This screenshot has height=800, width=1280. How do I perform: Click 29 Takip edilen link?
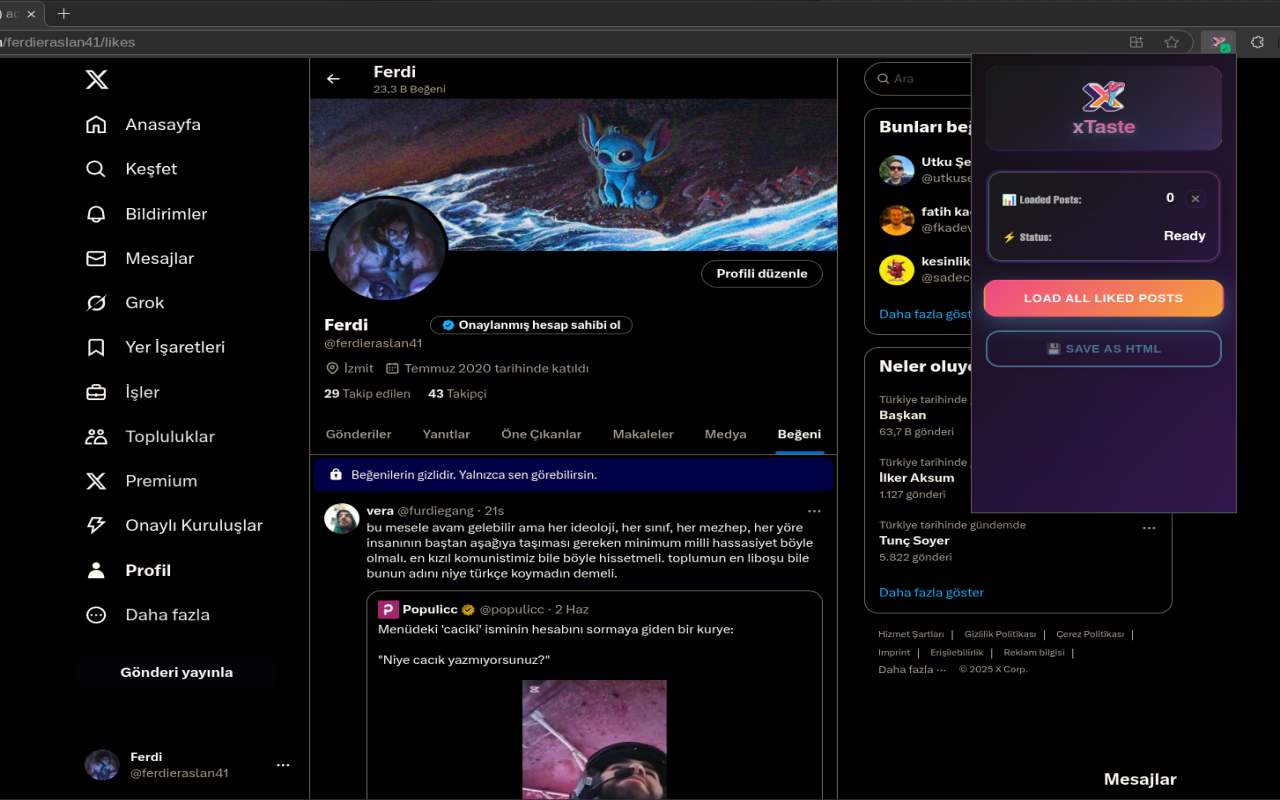pos(367,394)
